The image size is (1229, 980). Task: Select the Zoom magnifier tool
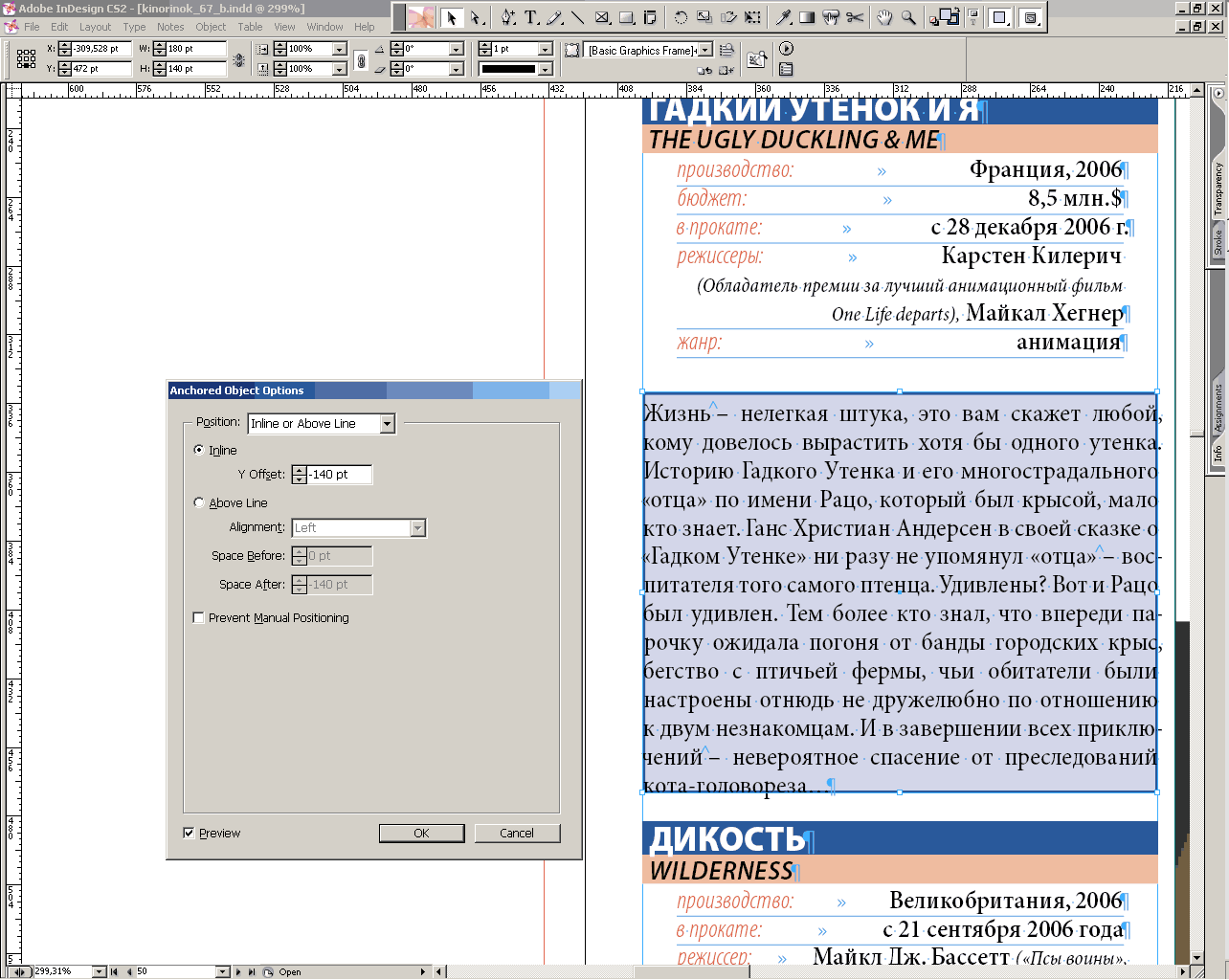coord(908,17)
